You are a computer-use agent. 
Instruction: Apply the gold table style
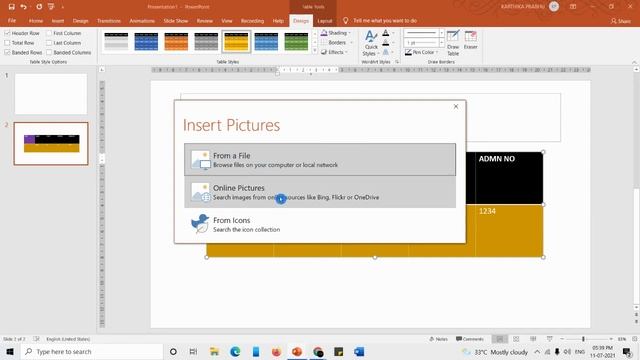[236, 42]
